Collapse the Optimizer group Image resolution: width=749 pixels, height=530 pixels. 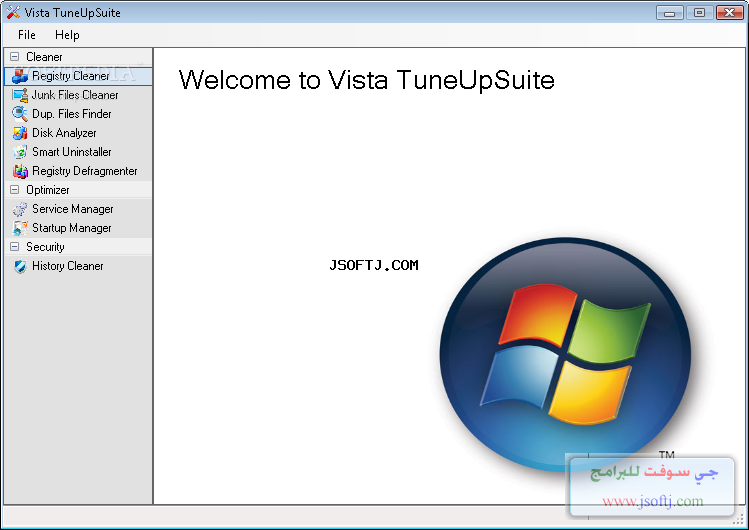pos(15,190)
